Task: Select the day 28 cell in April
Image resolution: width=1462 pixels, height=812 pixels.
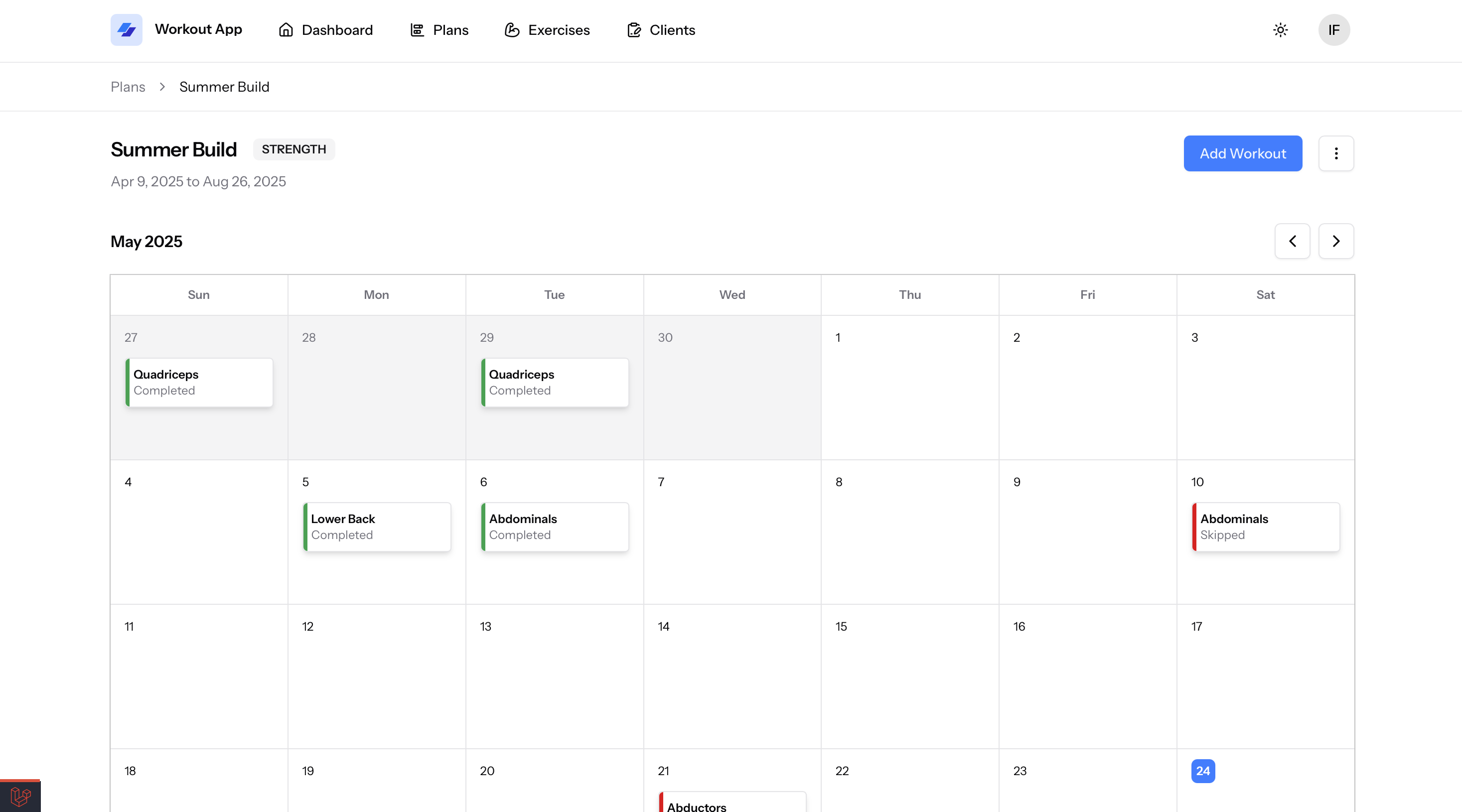Action: tap(377, 388)
